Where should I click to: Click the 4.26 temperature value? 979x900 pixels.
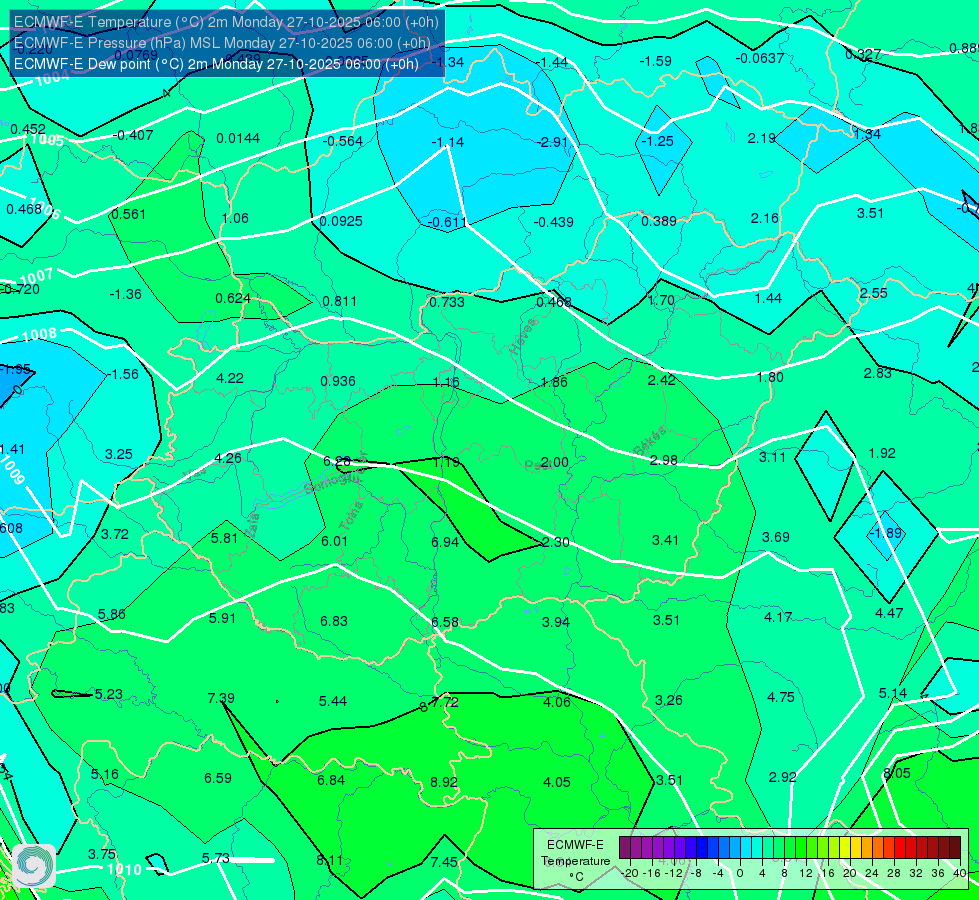click(228, 458)
